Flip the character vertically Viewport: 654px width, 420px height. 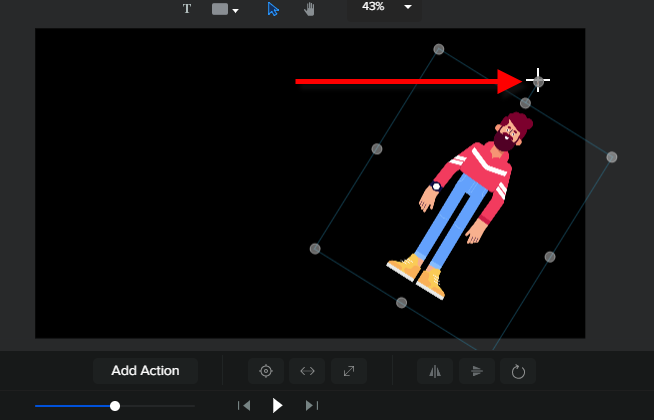(x=477, y=371)
